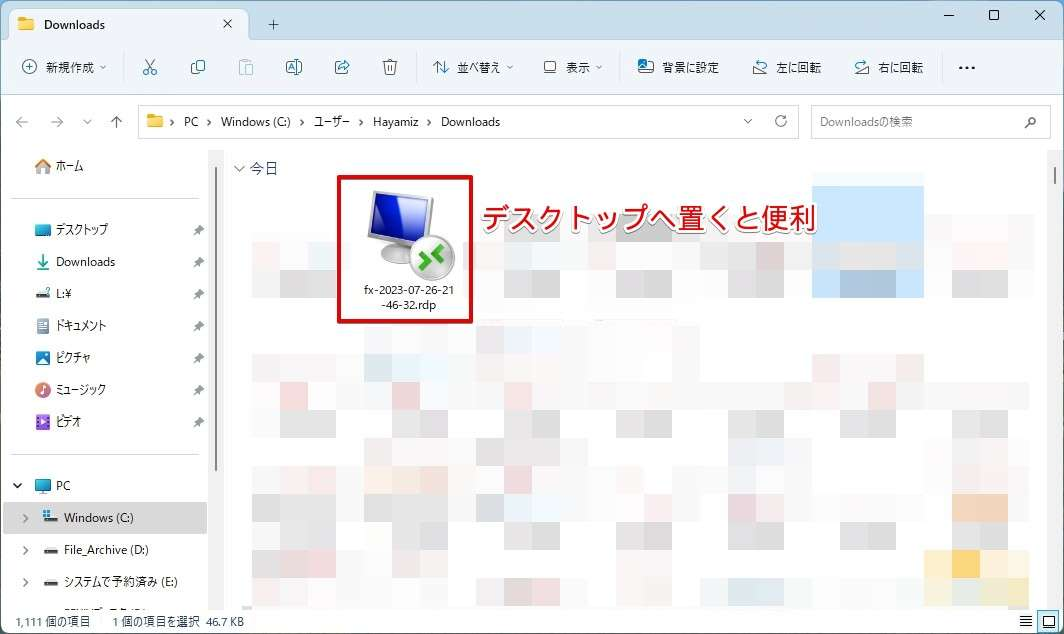Click the navigation pane scrollbar
Screen dimensions: 1064x634
tap(216, 319)
